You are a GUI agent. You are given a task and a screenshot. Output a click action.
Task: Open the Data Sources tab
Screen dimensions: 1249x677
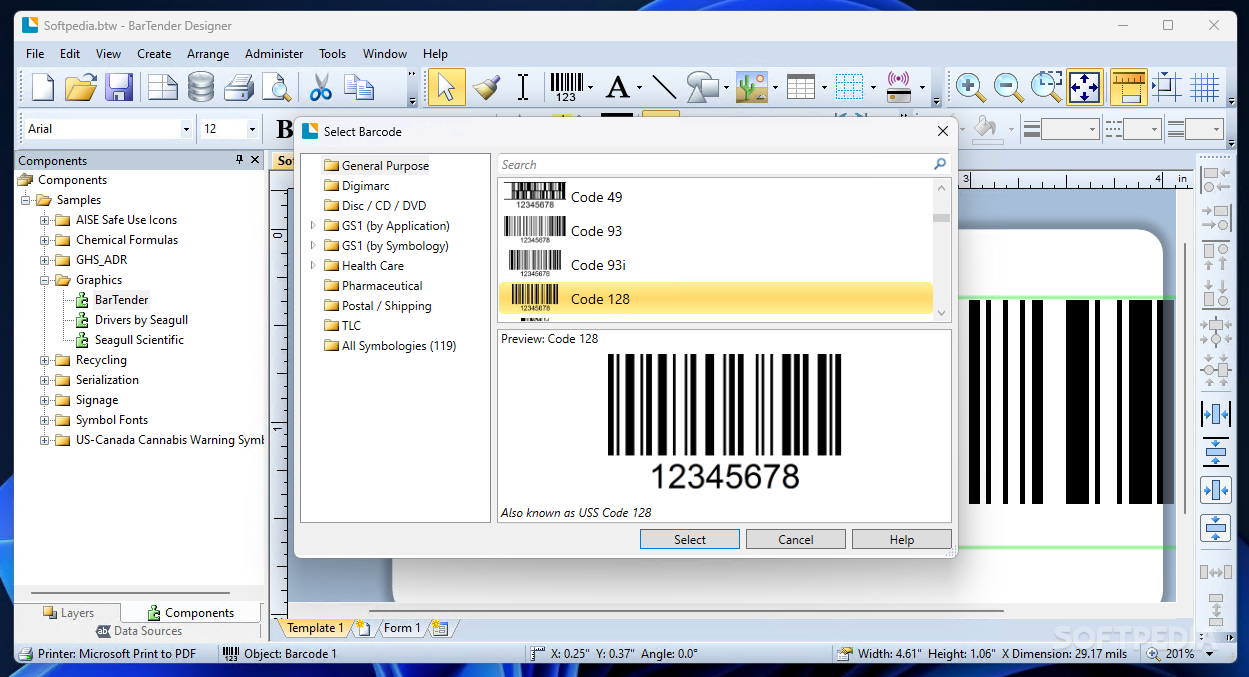pos(139,631)
